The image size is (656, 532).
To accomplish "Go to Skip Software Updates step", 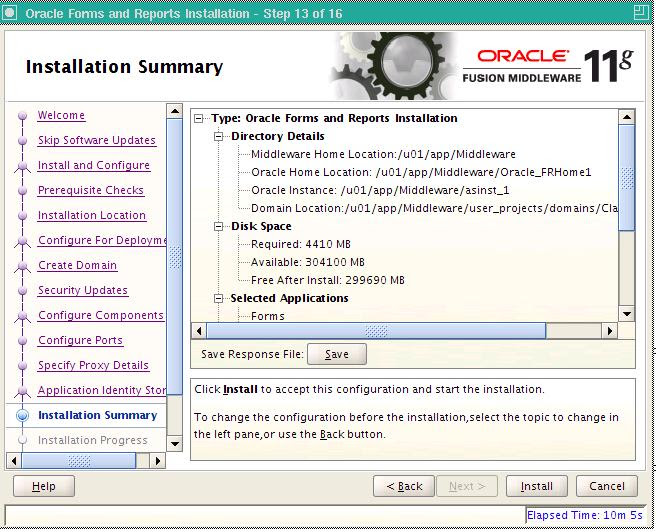I will click(97, 140).
